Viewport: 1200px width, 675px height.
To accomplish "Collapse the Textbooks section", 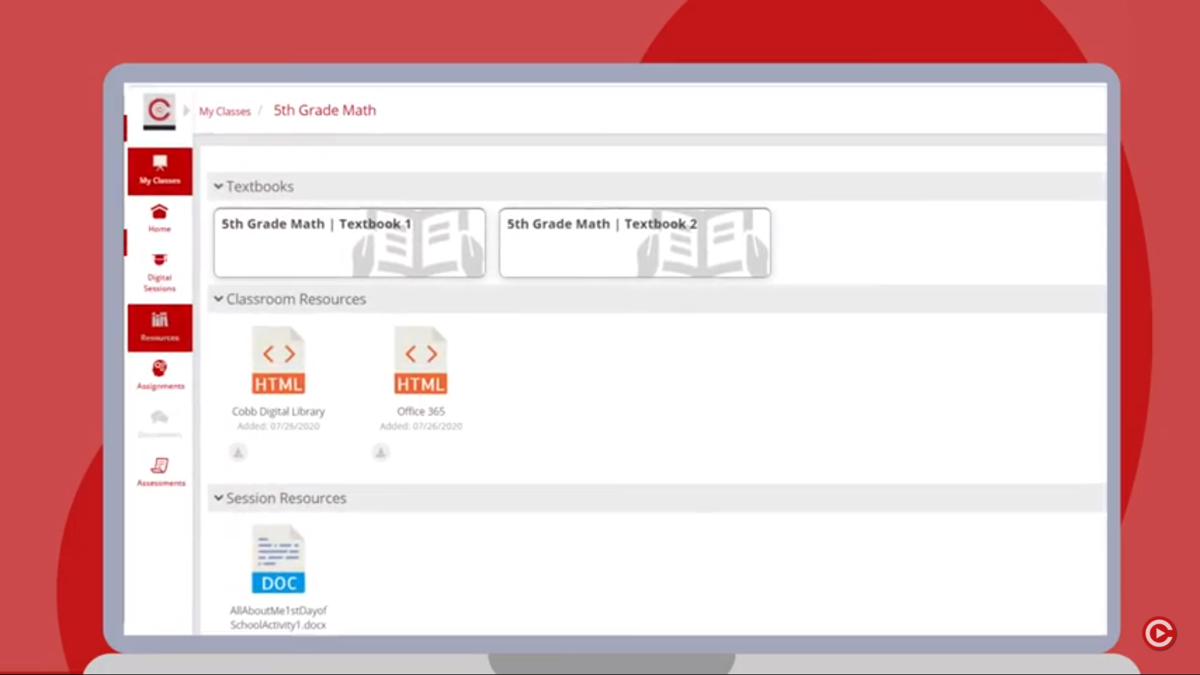I will (x=218, y=187).
